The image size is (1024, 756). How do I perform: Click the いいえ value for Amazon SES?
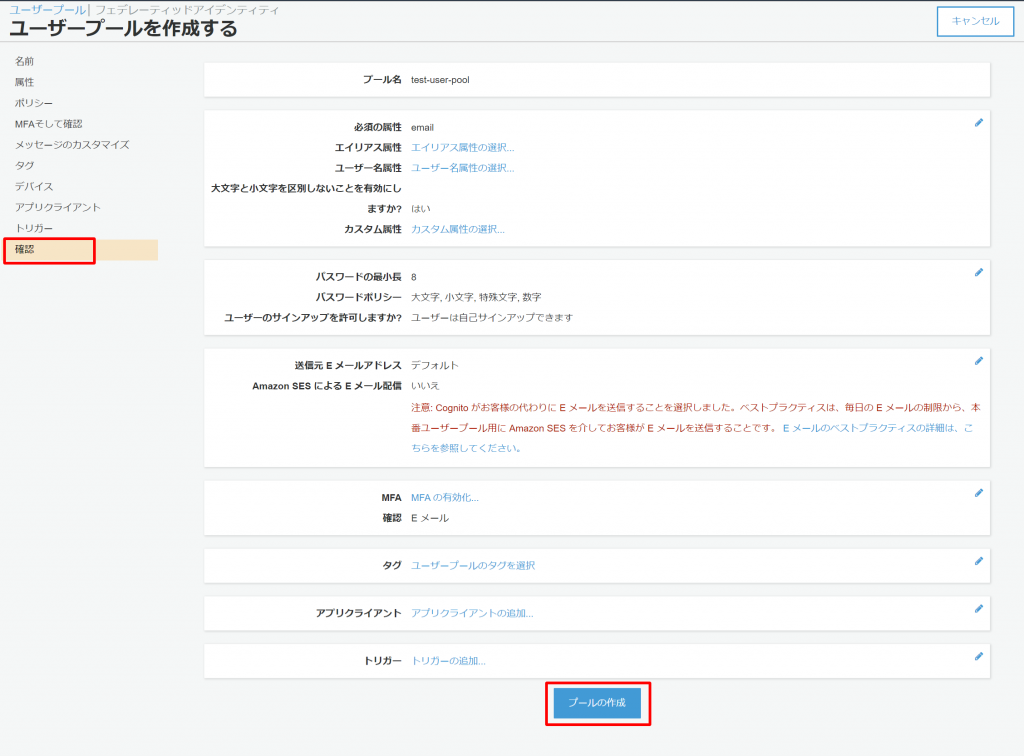[x=425, y=386]
